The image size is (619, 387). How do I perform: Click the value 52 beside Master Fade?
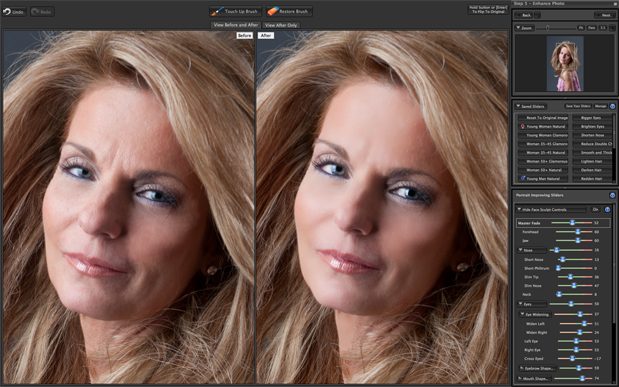[x=596, y=223]
